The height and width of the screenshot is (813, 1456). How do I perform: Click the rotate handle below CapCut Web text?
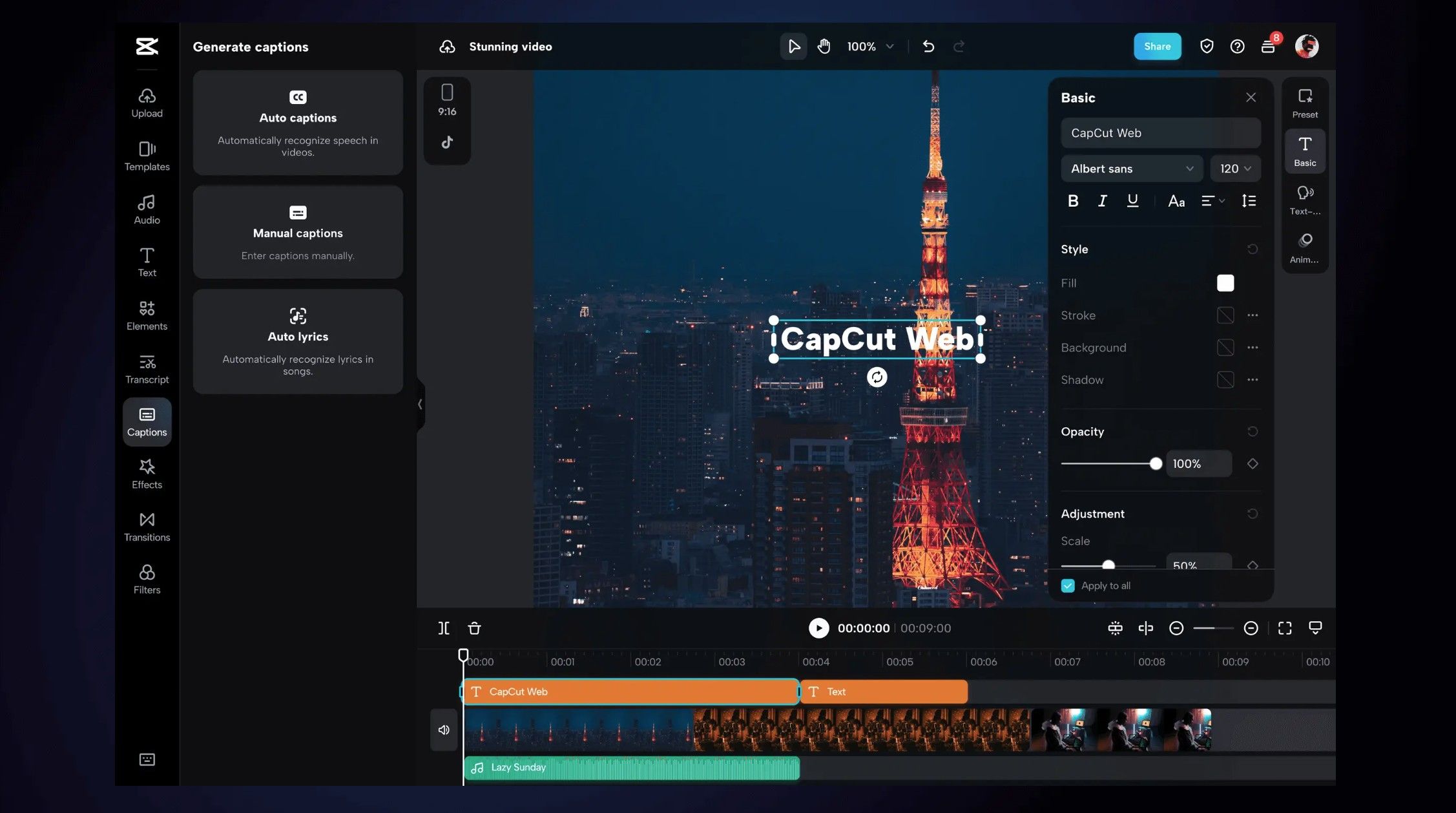877,377
